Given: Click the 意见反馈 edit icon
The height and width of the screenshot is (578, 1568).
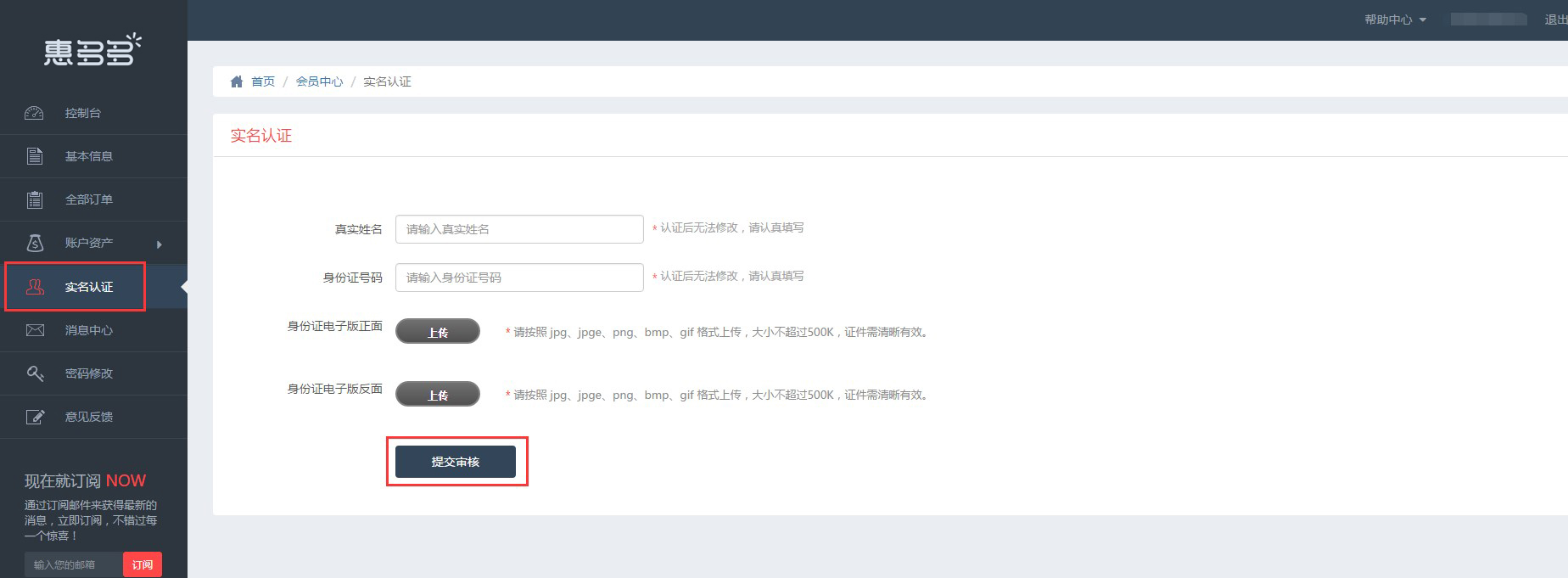Looking at the screenshot, I should (x=35, y=417).
